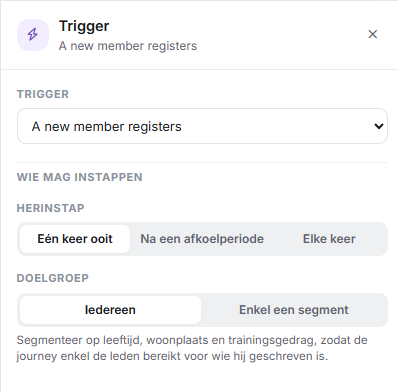Switch re-entry to 'Elke keer'
Image resolution: width=398 pixels, height=392 pixels.
tap(329, 239)
